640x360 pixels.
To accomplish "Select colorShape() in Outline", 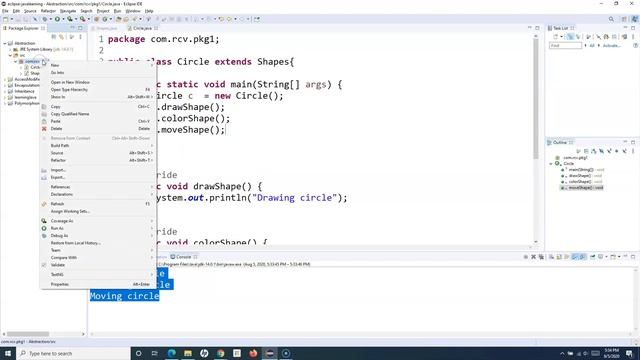I will tap(582, 182).
